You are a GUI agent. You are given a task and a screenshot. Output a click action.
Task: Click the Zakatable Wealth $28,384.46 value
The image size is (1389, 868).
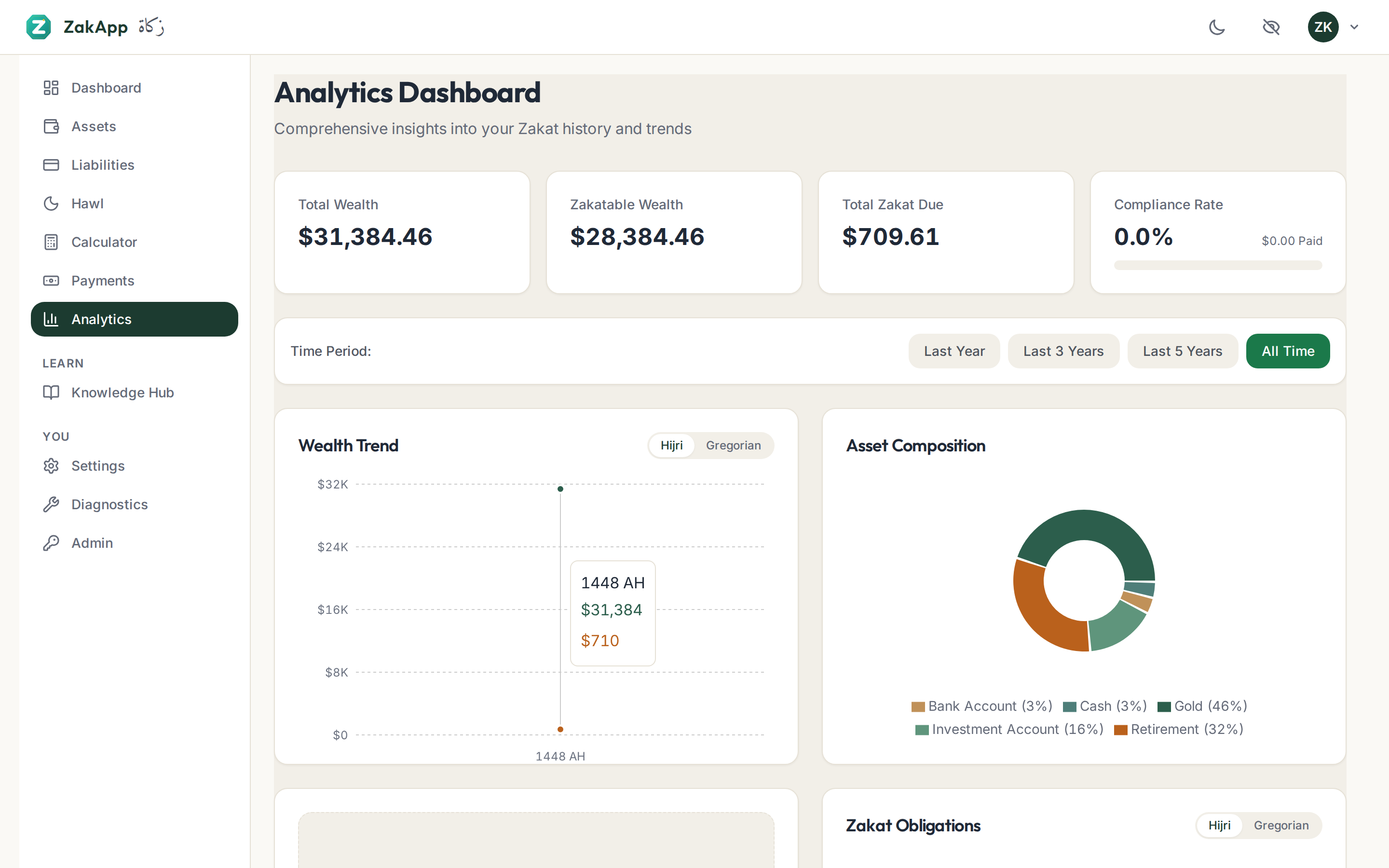pos(637,236)
